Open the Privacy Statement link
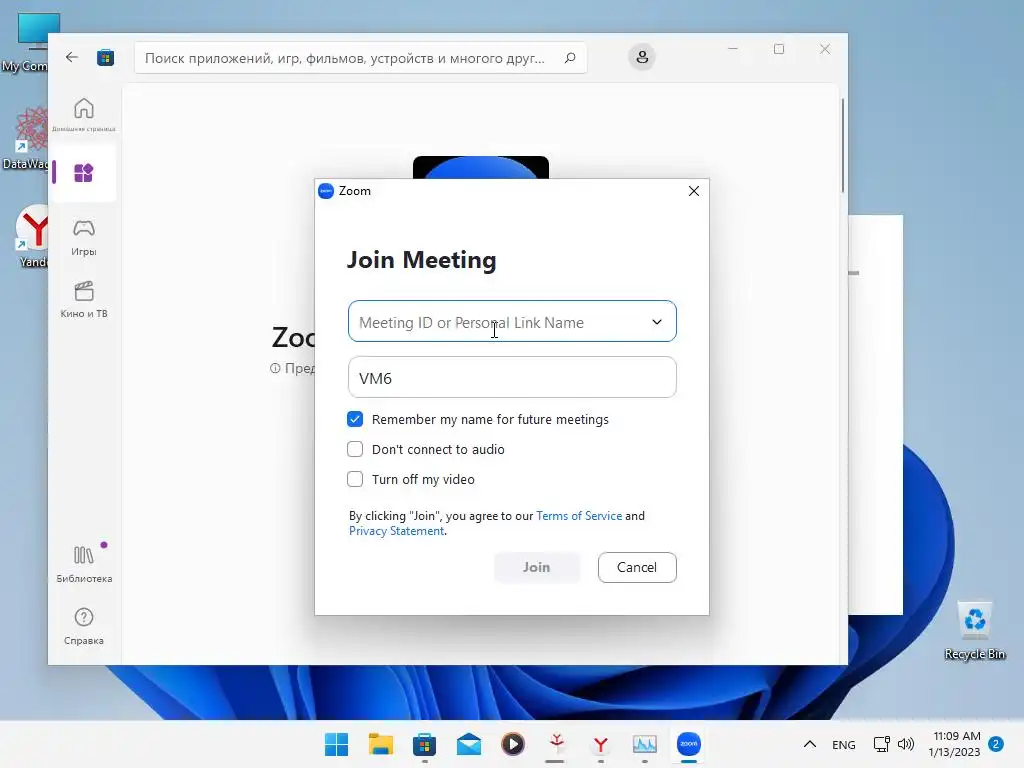Screen dimensions: 1024x768 click(396, 531)
